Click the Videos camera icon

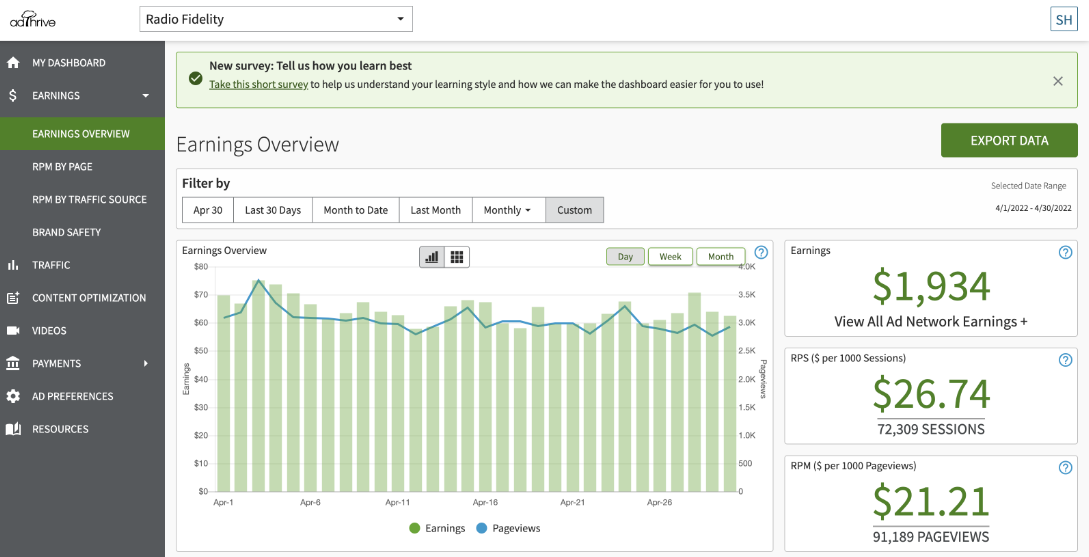(13, 331)
